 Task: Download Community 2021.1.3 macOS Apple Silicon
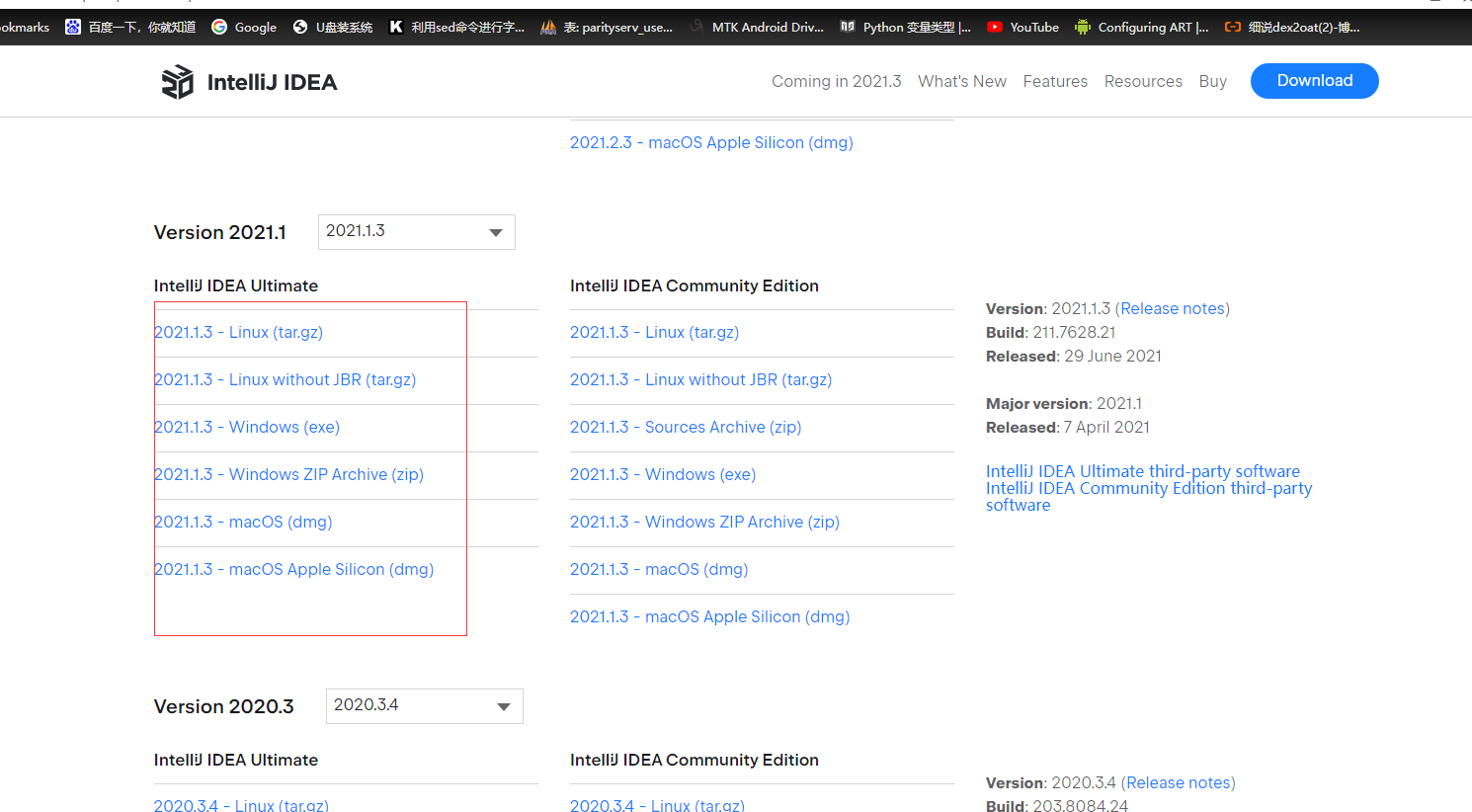[x=709, y=616]
